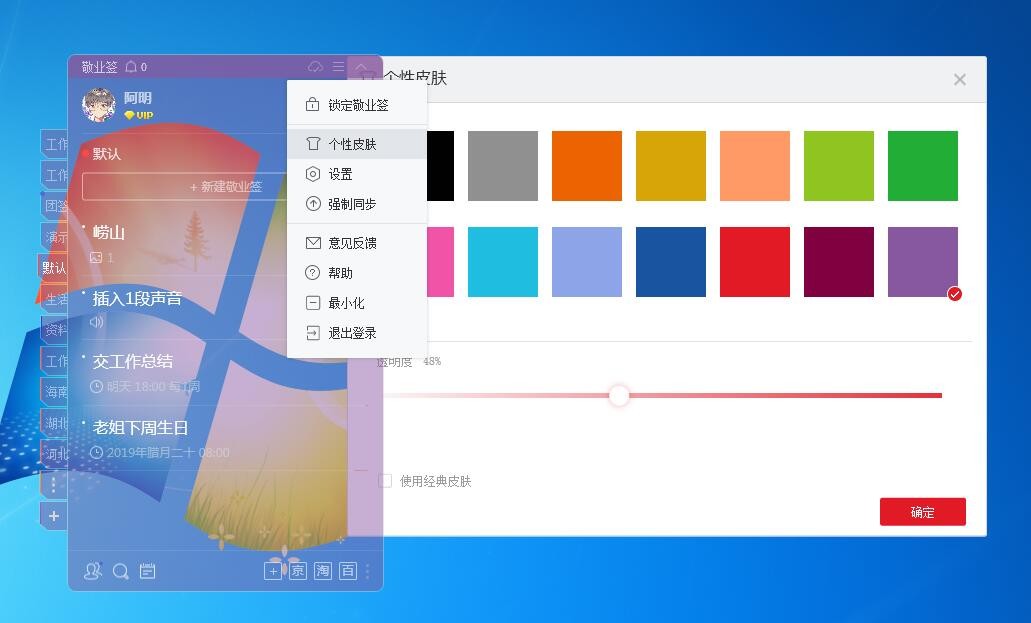This screenshot has width=1031, height=623.
Task: Pick the orange skin color swatch
Action: pyautogui.click(x=587, y=166)
